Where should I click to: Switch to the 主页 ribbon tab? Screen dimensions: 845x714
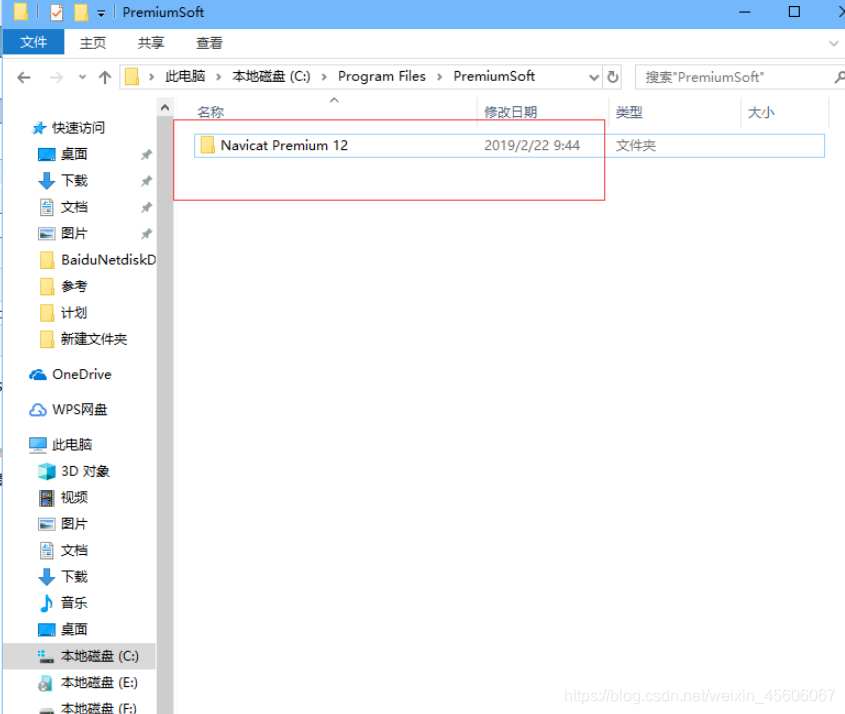93,43
